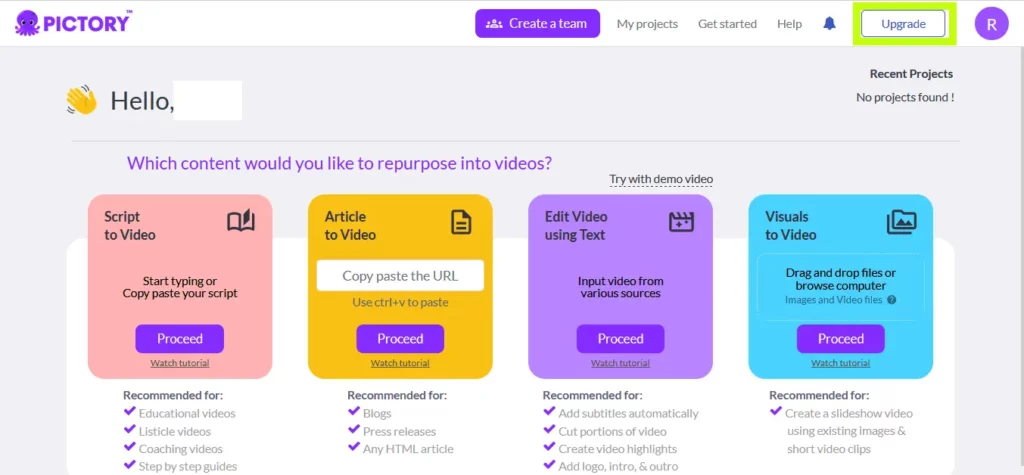Open Watch tutorial for Edit Video using Text

pos(620,363)
